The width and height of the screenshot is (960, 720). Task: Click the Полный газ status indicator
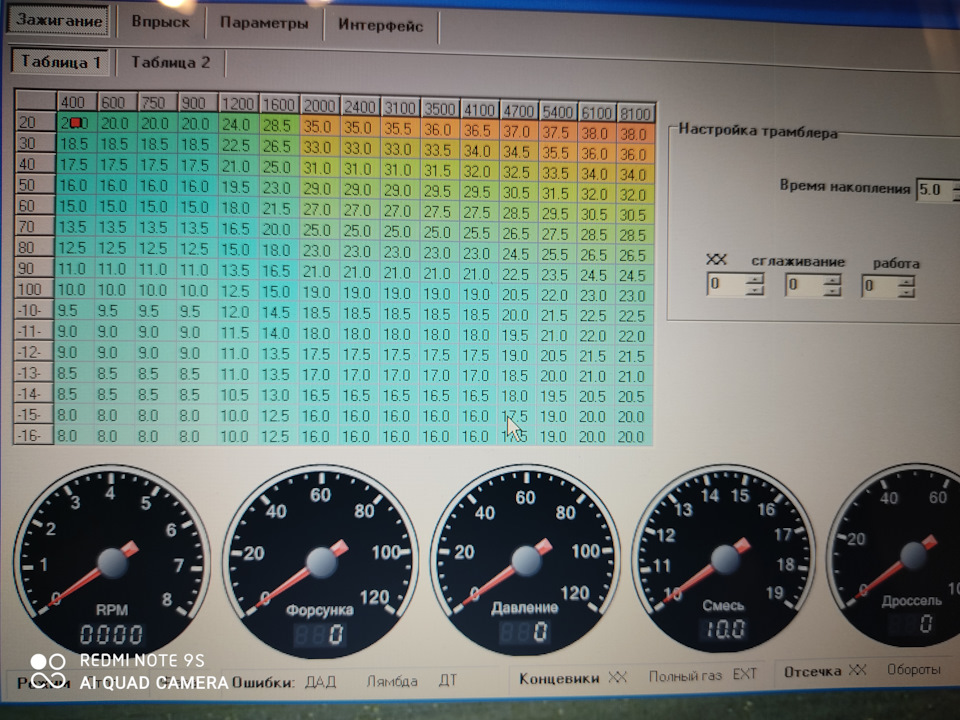click(685, 676)
